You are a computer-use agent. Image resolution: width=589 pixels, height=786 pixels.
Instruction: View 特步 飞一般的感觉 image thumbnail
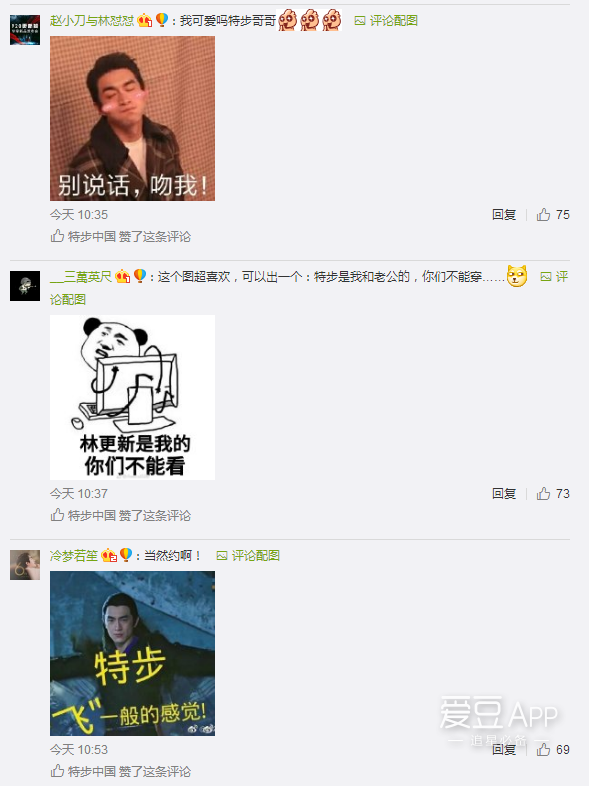click(x=132, y=654)
